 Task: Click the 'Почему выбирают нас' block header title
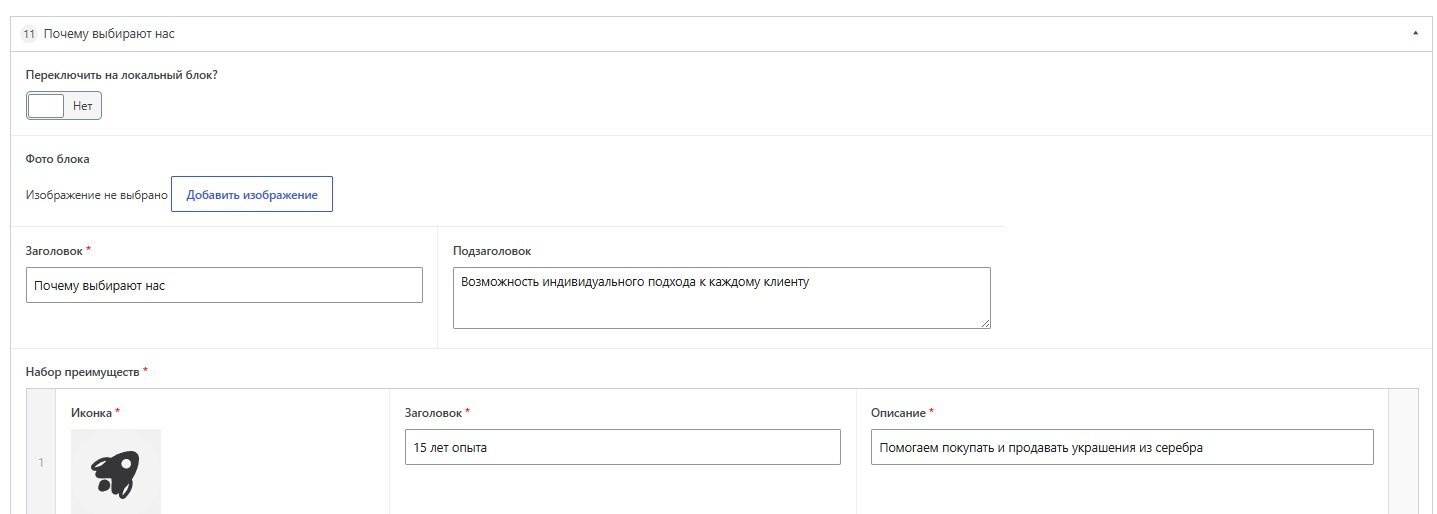tap(109, 34)
